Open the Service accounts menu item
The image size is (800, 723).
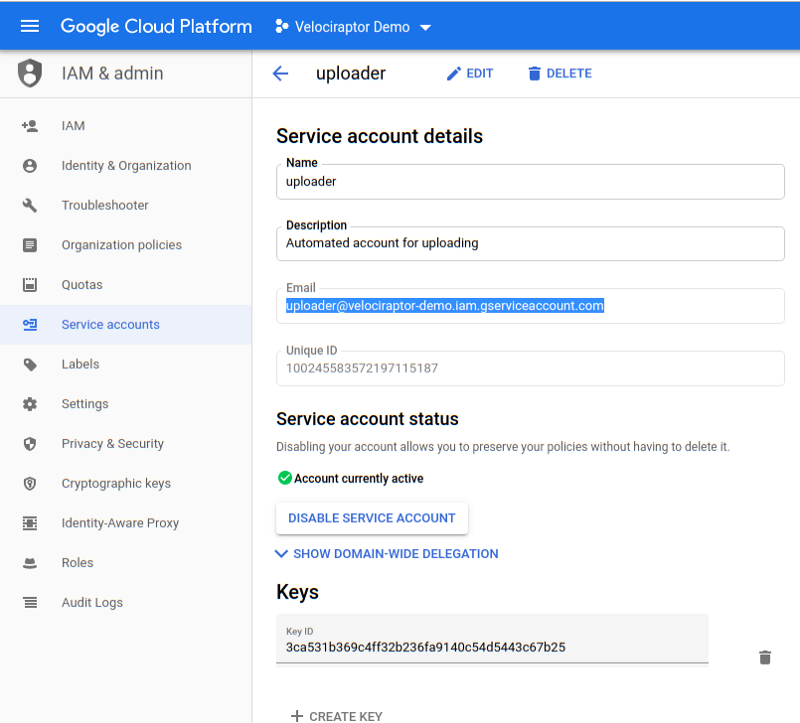coord(110,325)
